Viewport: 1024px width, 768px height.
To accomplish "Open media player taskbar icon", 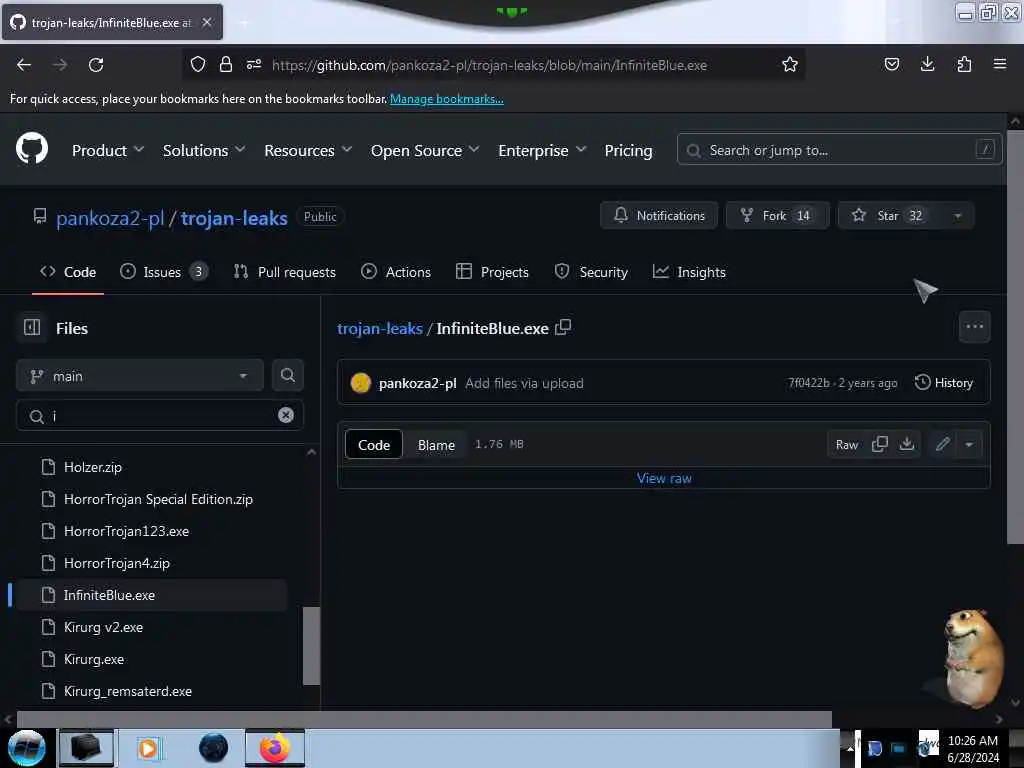I will click(x=148, y=748).
